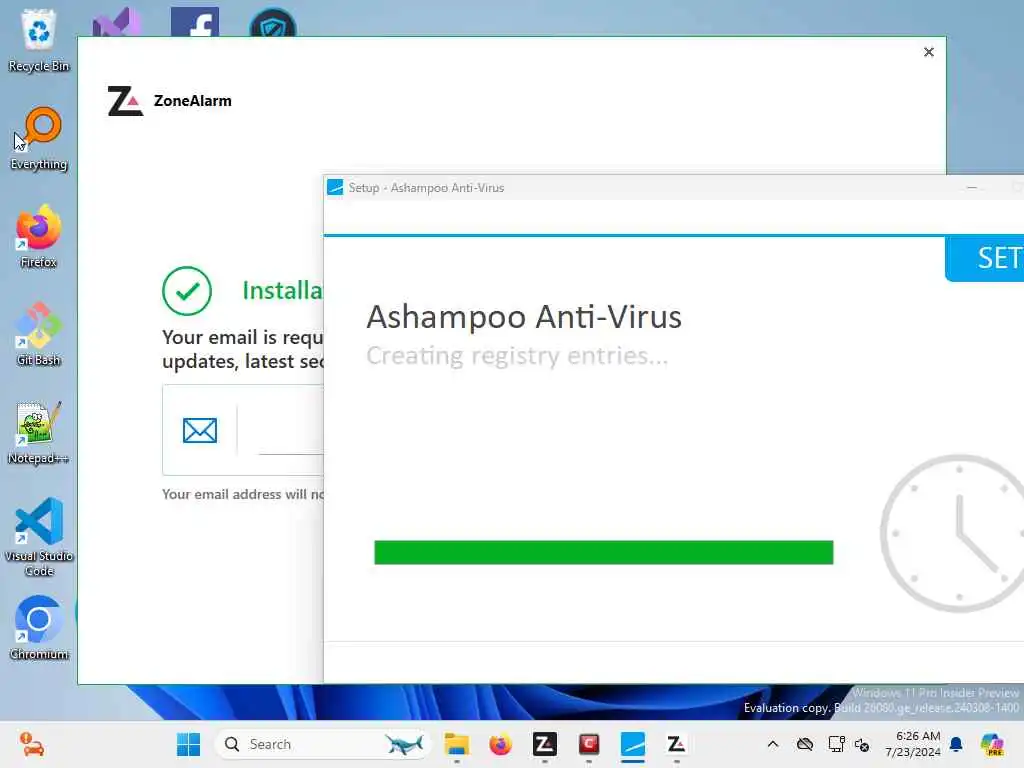The height and width of the screenshot is (768, 1024).
Task: Click the envelope icon in the ZoneAlarm email box
Action: point(200,430)
